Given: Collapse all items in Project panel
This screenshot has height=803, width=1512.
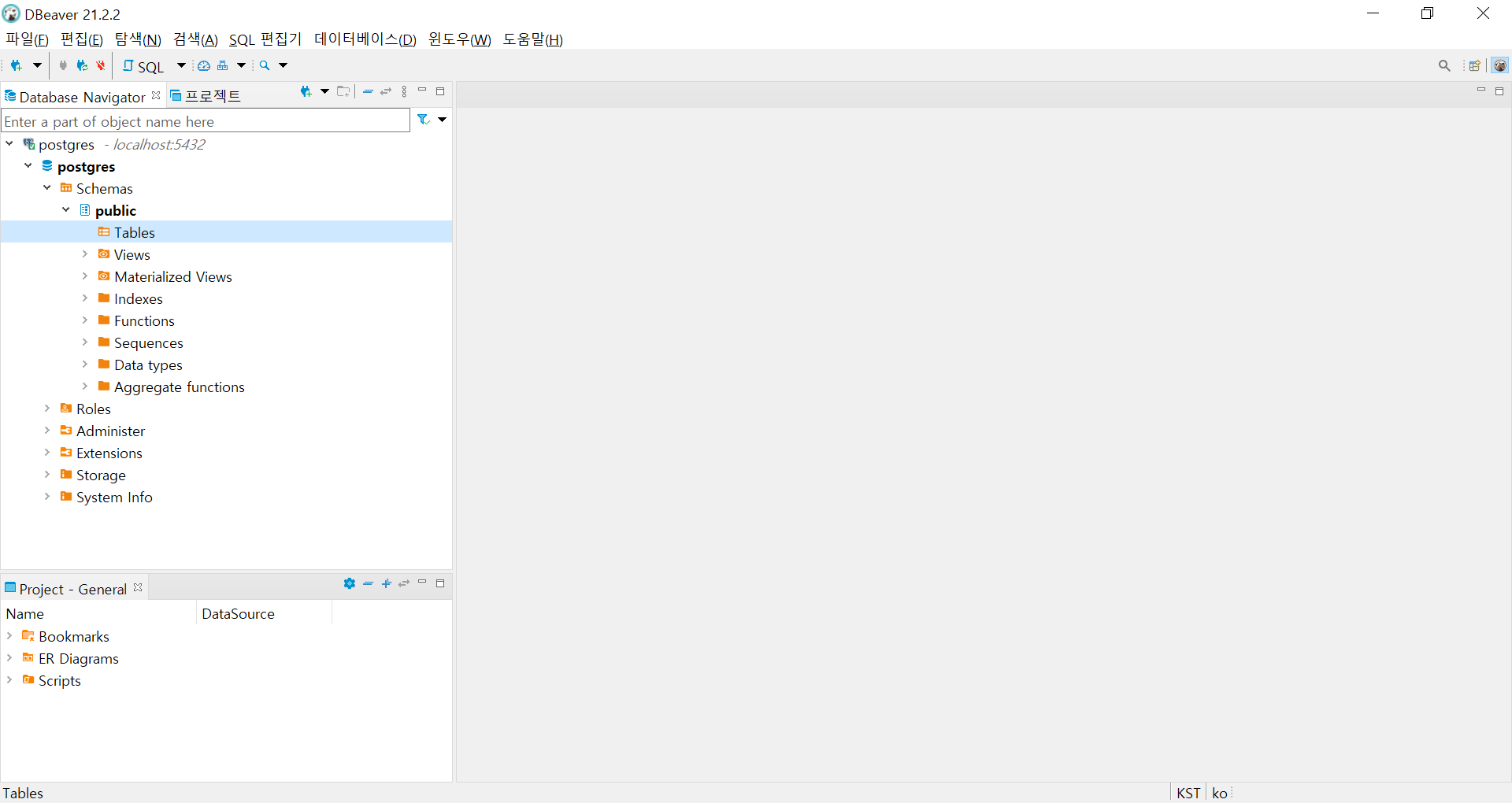Looking at the screenshot, I should 368,583.
